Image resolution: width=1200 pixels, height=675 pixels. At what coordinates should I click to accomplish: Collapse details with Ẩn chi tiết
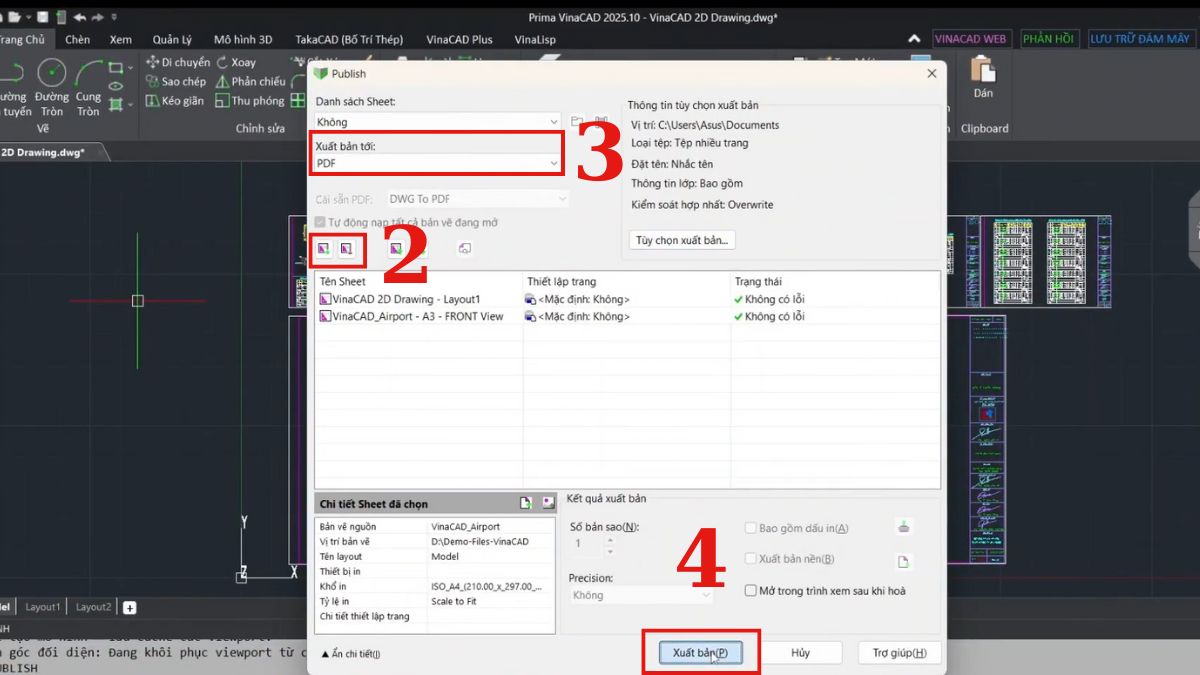[350, 653]
